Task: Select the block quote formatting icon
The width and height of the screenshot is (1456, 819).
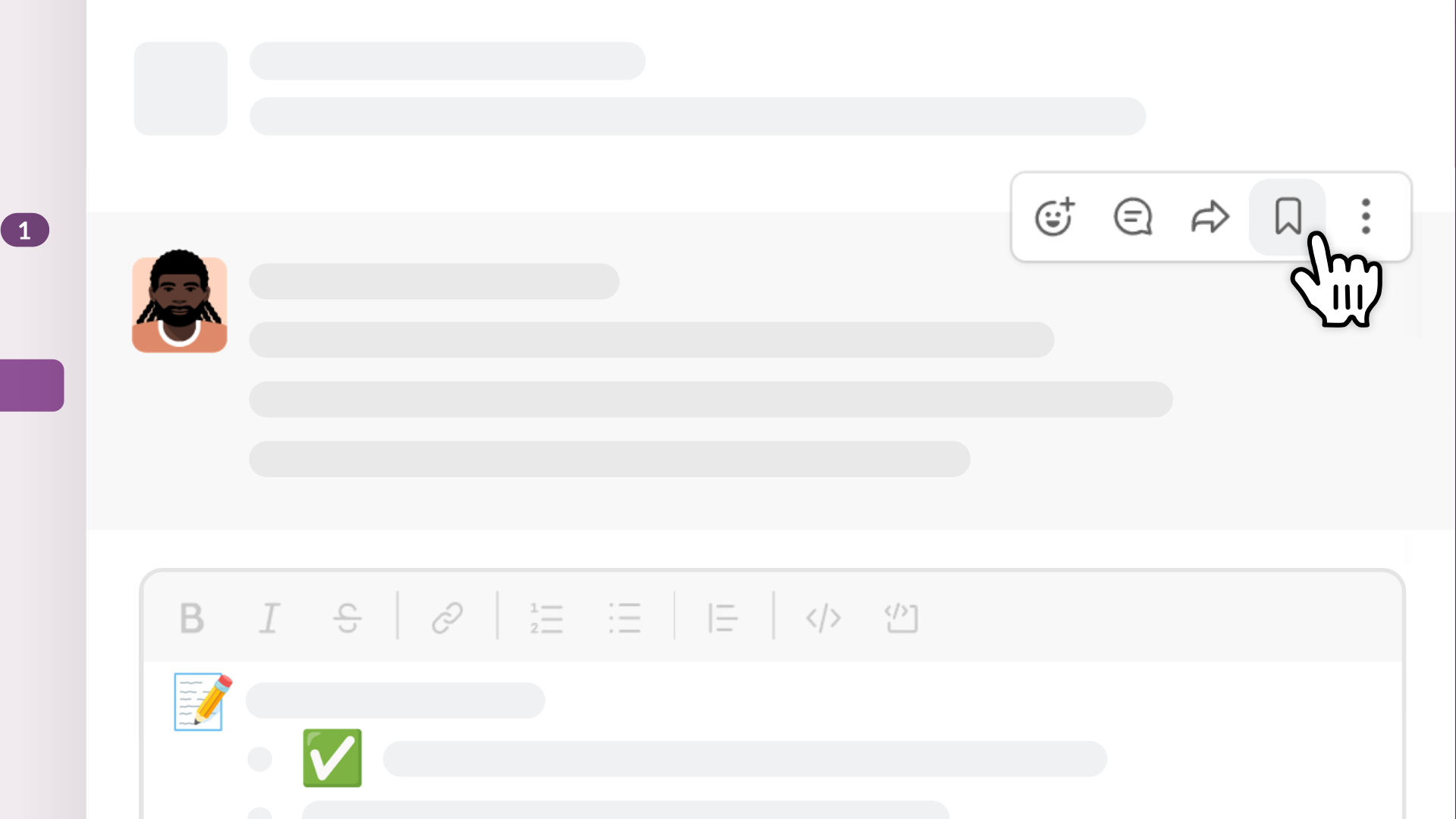Action: 723,617
